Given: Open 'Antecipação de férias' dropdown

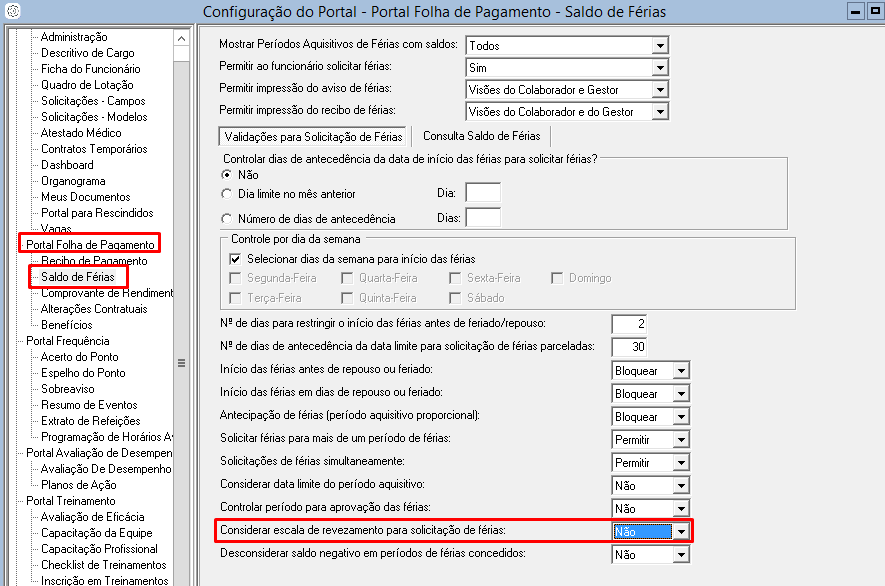Looking at the screenshot, I should [681, 417].
